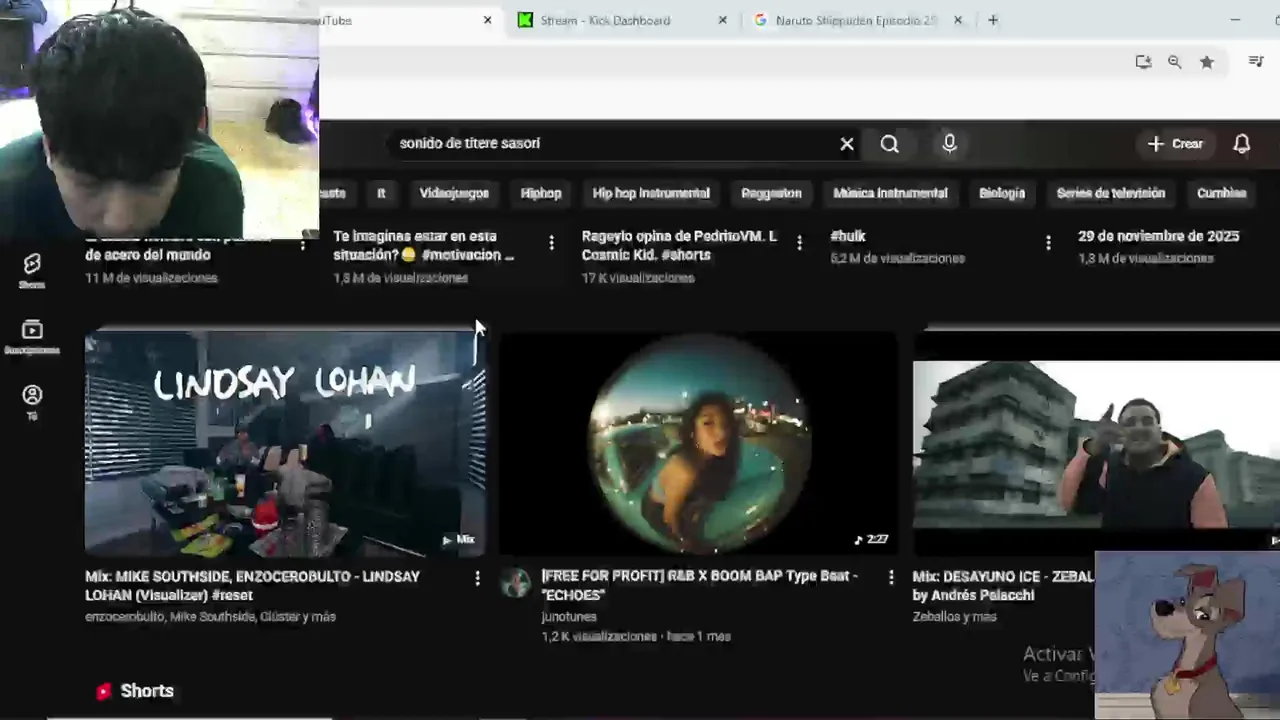Select the Música instrumental chip

pos(890,193)
